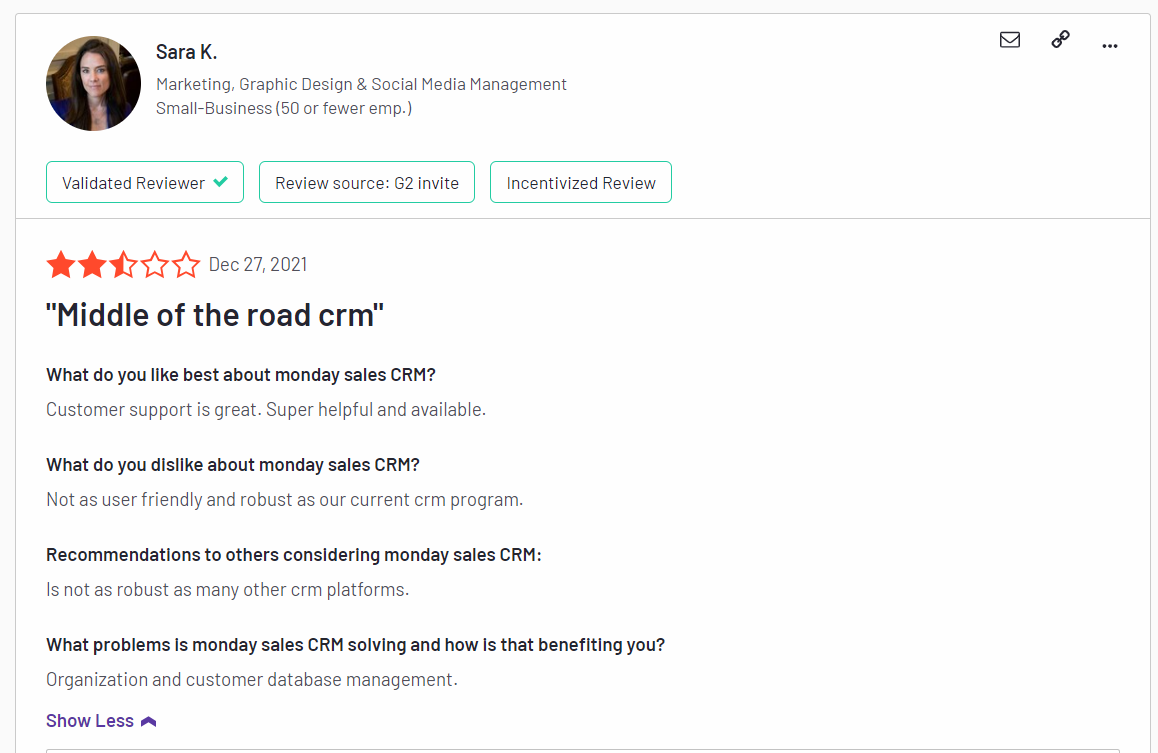Click the Validated Reviewer badge

(x=145, y=182)
